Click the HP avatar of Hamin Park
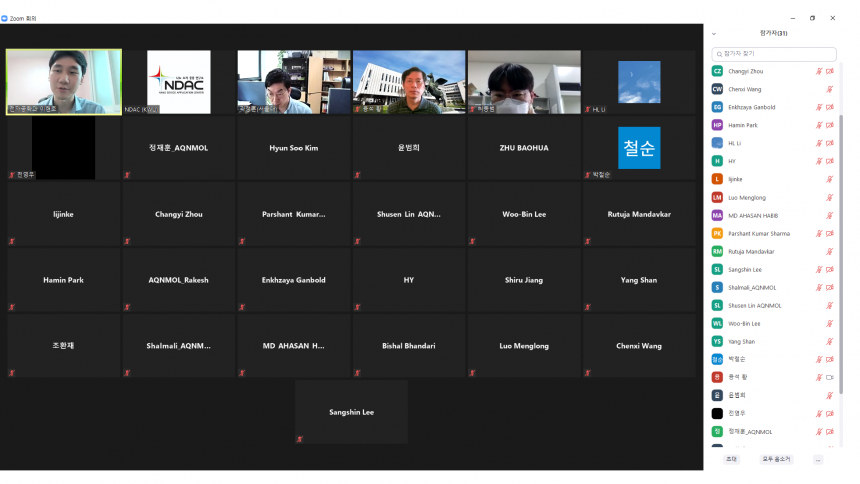860x484 pixels. [x=717, y=125]
